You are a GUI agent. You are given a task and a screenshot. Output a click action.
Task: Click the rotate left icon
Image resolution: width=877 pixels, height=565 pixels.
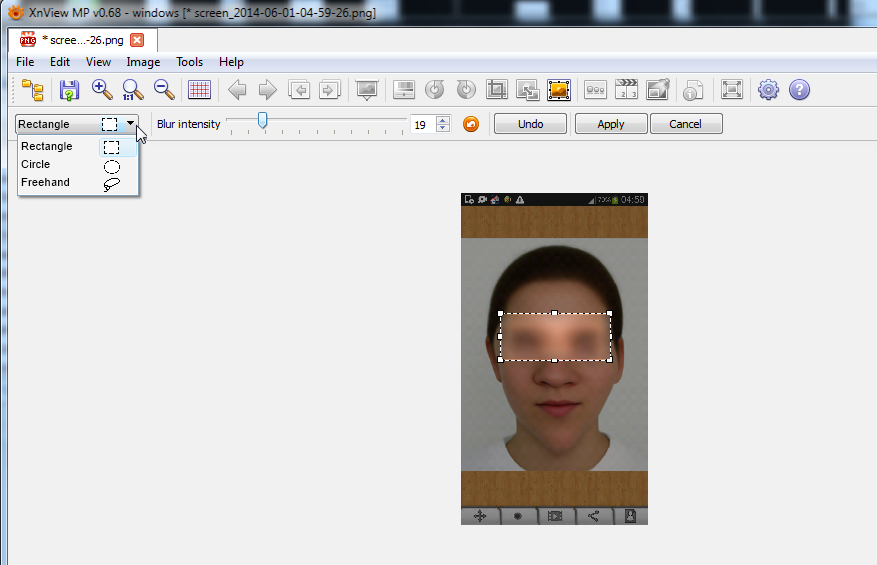pyautogui.click(x=434, y=90)
